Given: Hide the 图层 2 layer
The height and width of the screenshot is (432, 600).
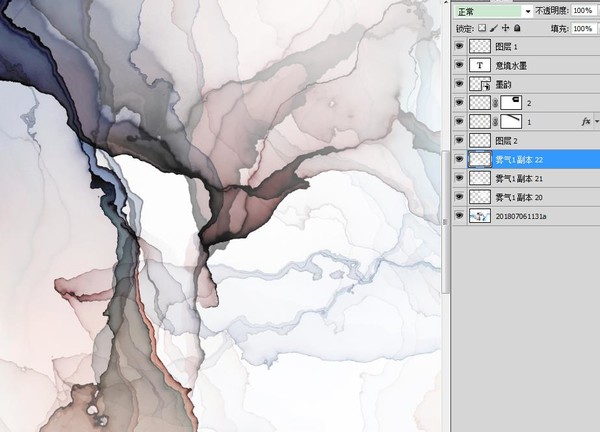Looking at the screenshot, I should coord(459,140).
